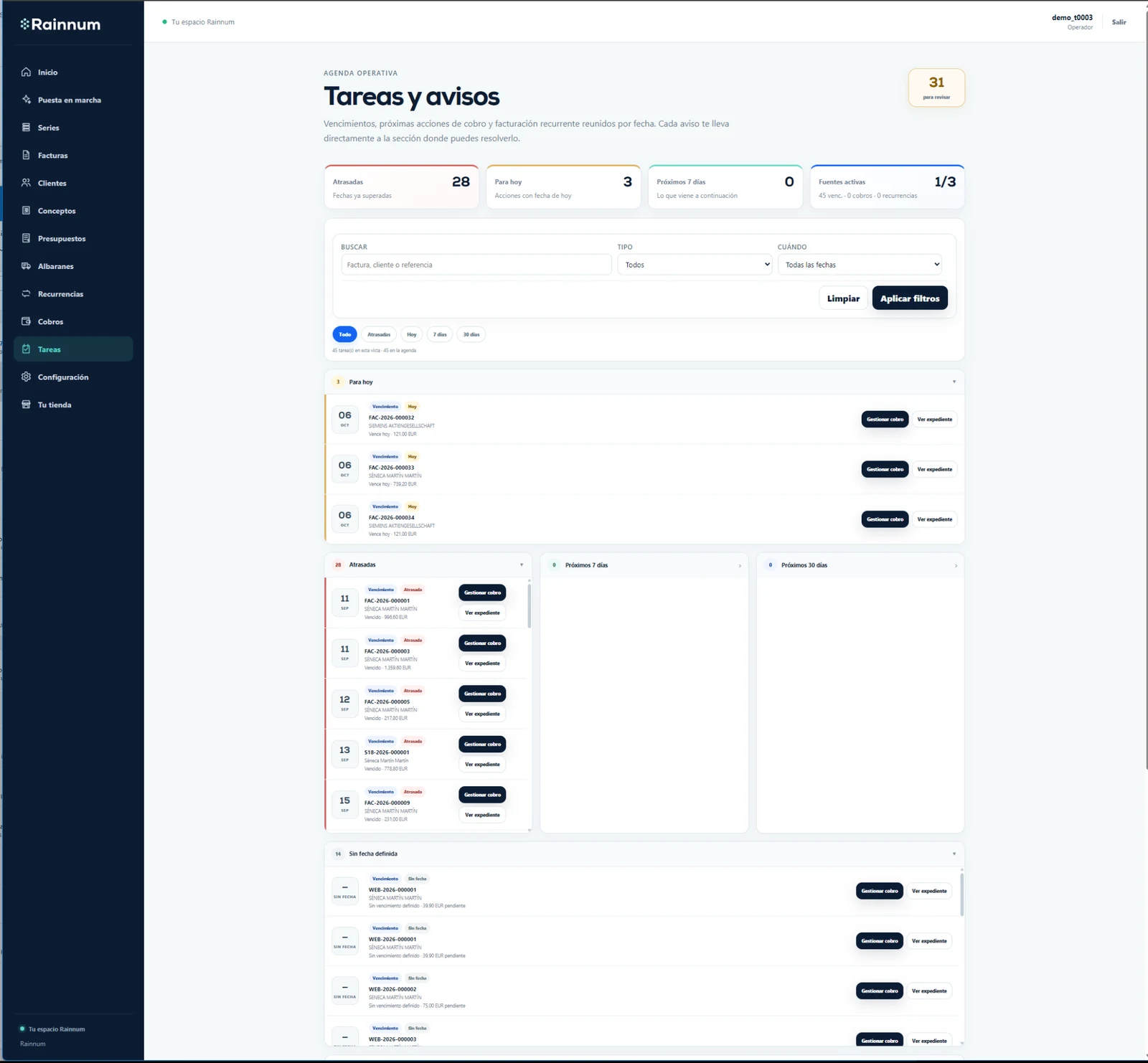Click the Tareas checklist icon

pyautogui.click(x=26, y=349)
